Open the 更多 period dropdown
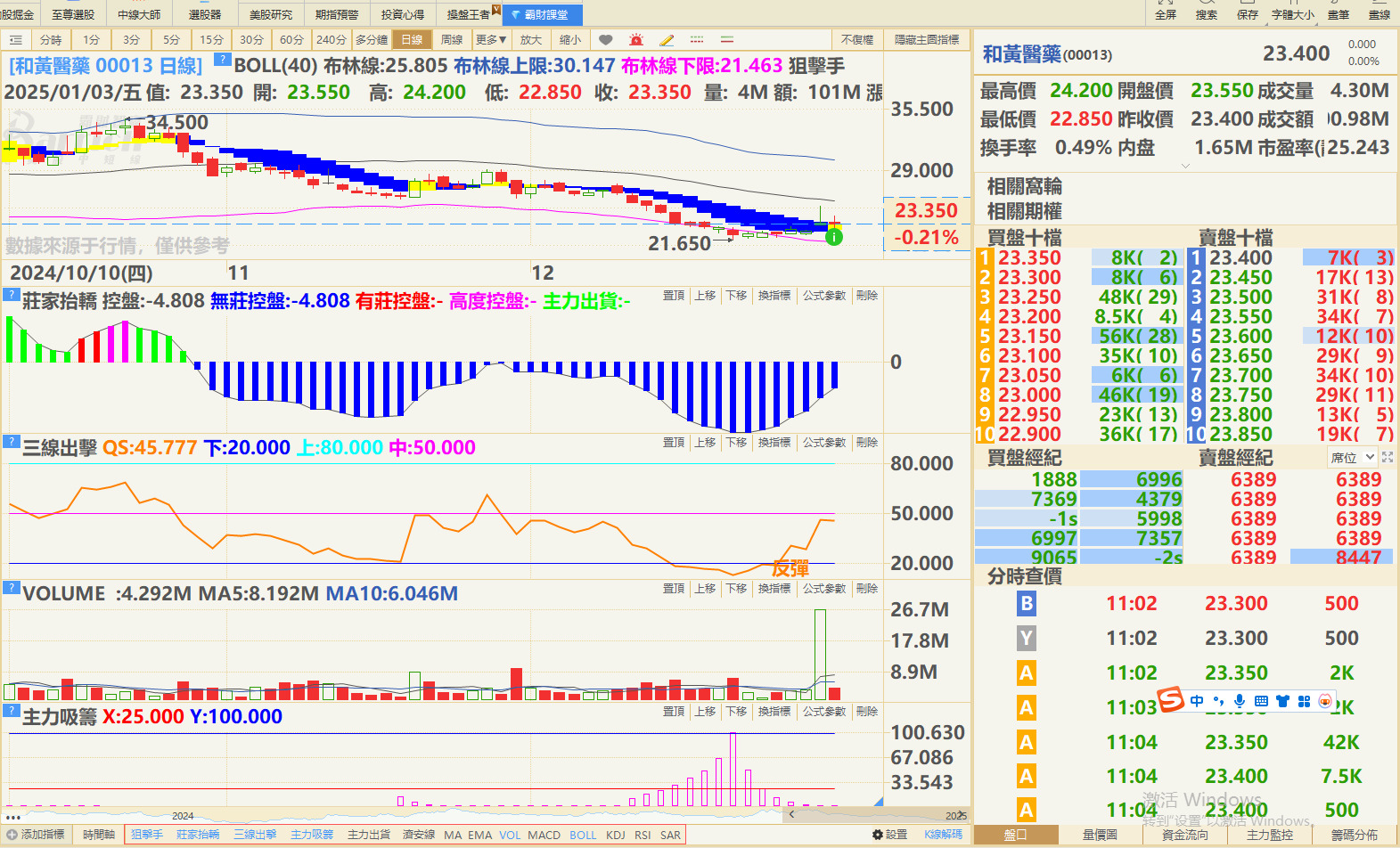This screenshot has height=848, width=1400. click(490, 40)
